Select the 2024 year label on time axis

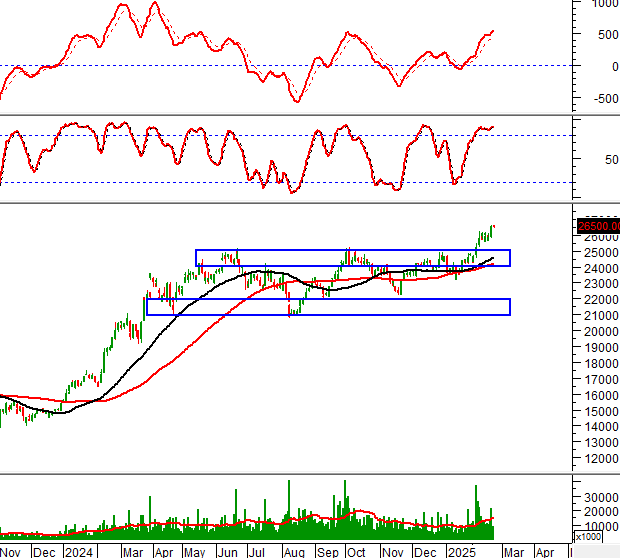point(79,552)
